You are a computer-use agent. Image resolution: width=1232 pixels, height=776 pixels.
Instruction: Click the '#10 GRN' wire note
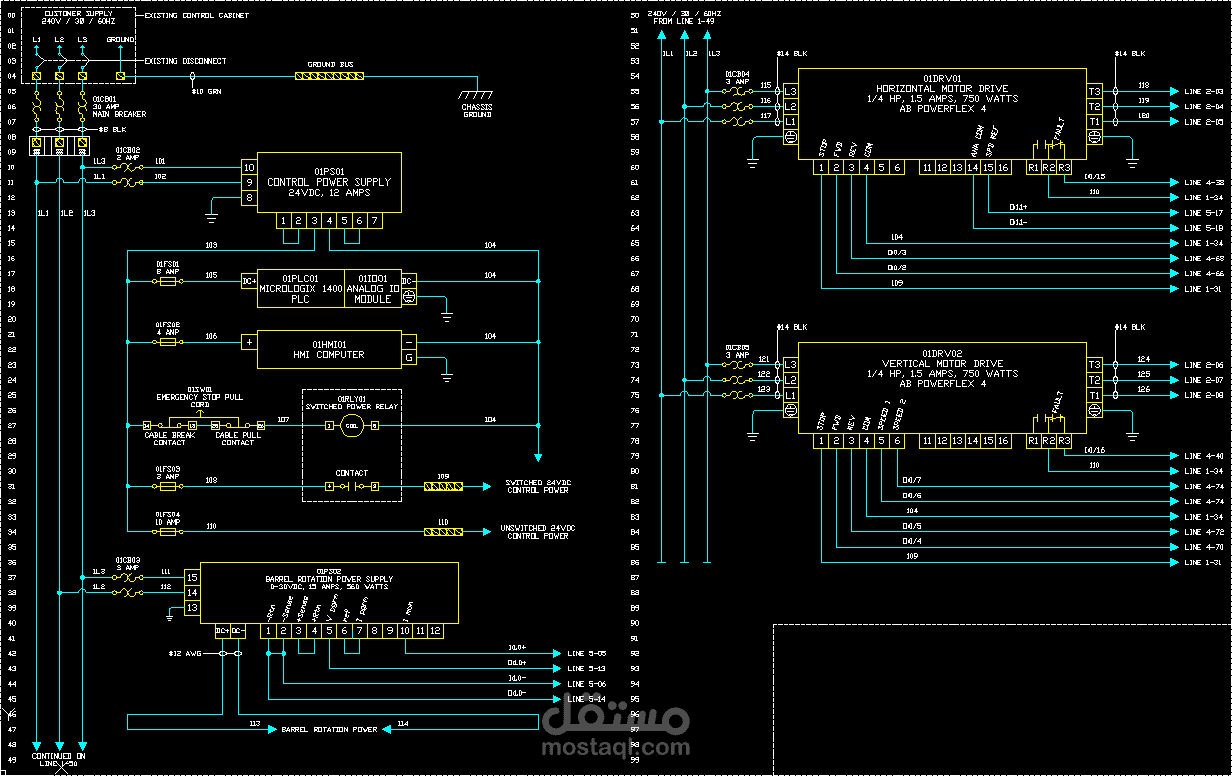click(x=205, y=91)
